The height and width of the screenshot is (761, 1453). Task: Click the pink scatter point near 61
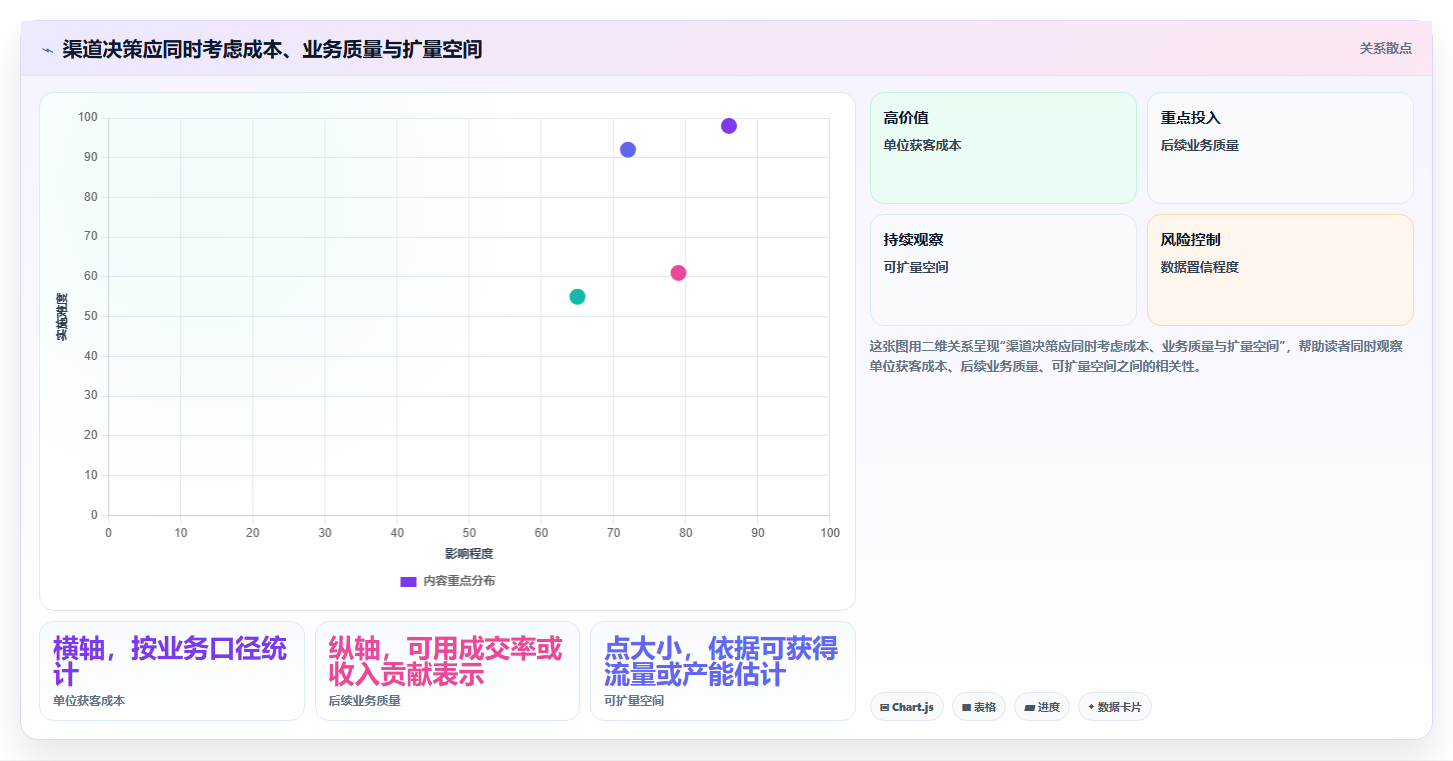pyautogui.click(x=678, y=273)
